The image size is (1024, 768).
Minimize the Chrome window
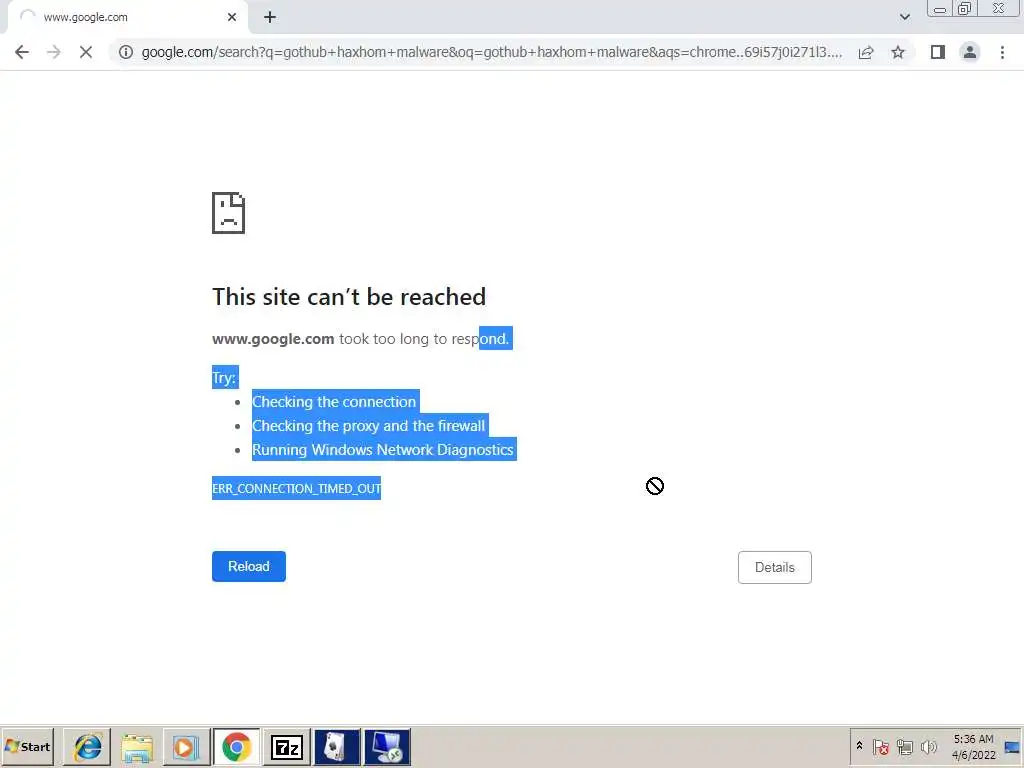940,9
